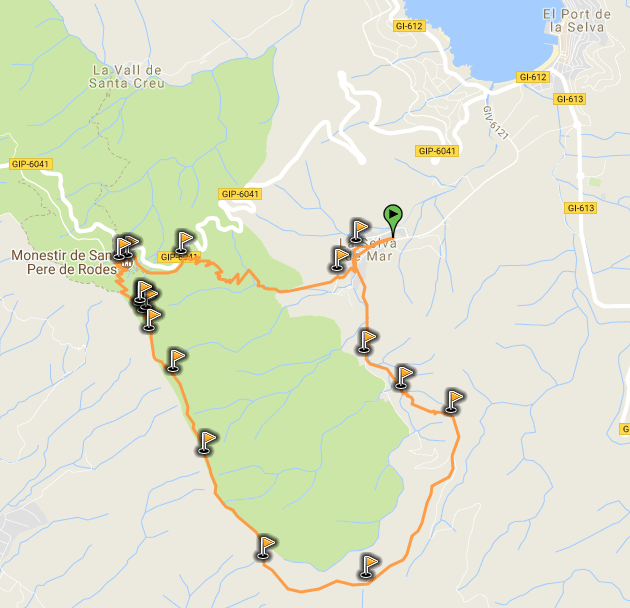The width and height of the screenshot is (630, 608).
Task: Select the La Vall de Santa Creu label
Action: tap(127, 77)
